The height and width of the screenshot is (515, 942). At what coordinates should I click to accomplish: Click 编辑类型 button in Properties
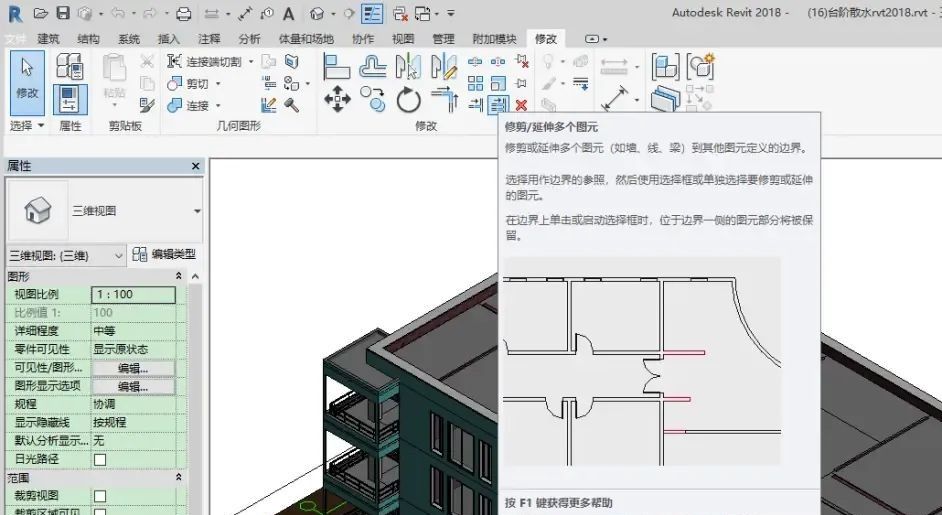tap(165, 255)
